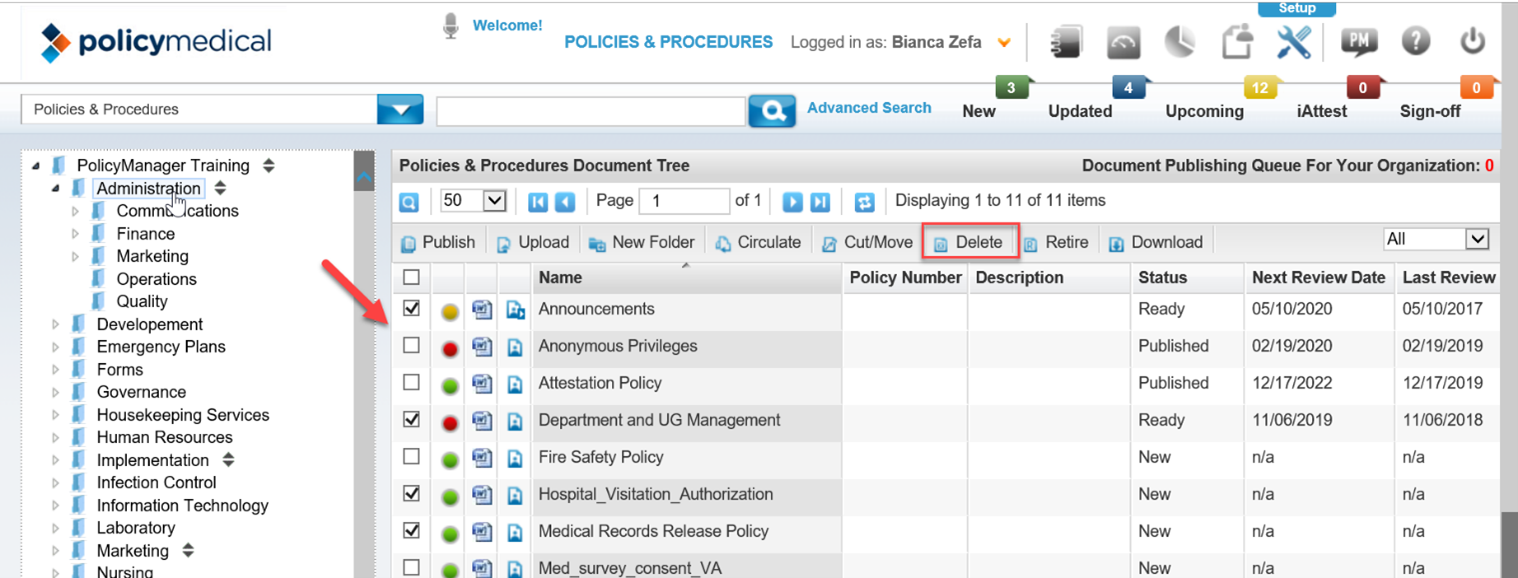Open the user account dropdown arrow

(1004, 43)
